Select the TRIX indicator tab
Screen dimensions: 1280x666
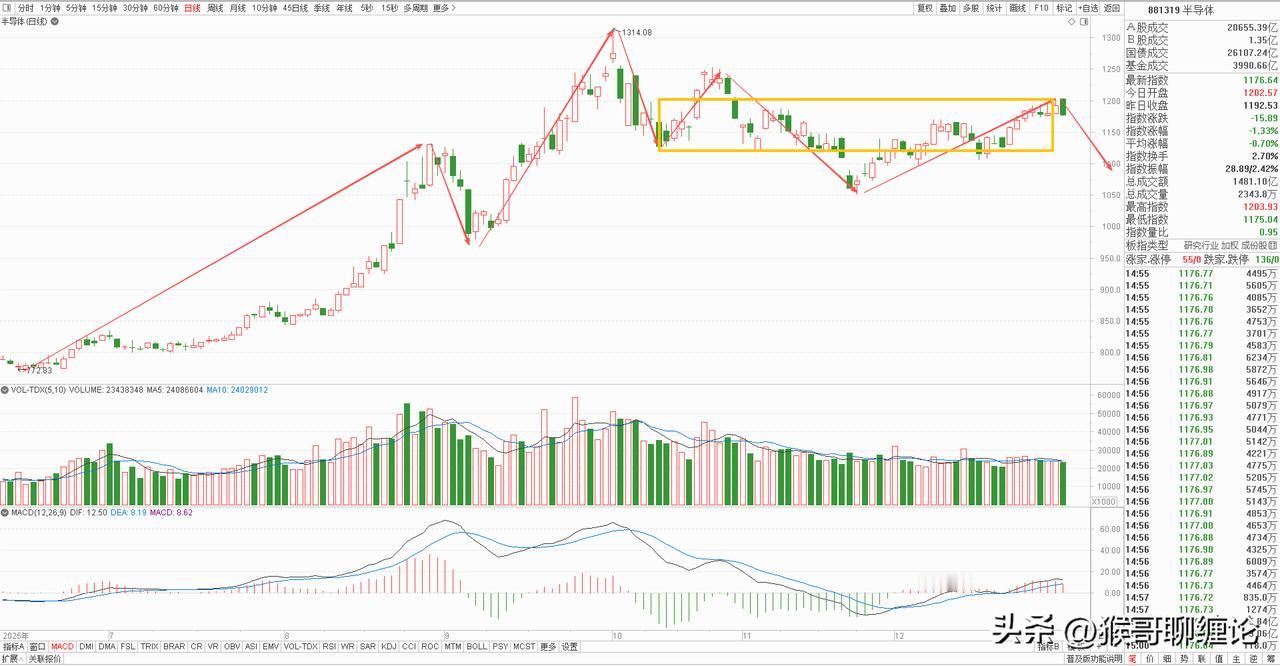click(x=149, y=646)
